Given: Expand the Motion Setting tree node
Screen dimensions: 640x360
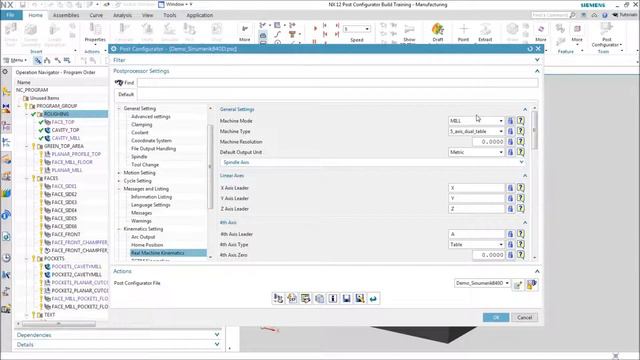Looking at the screenshot, I should [120, 173].
